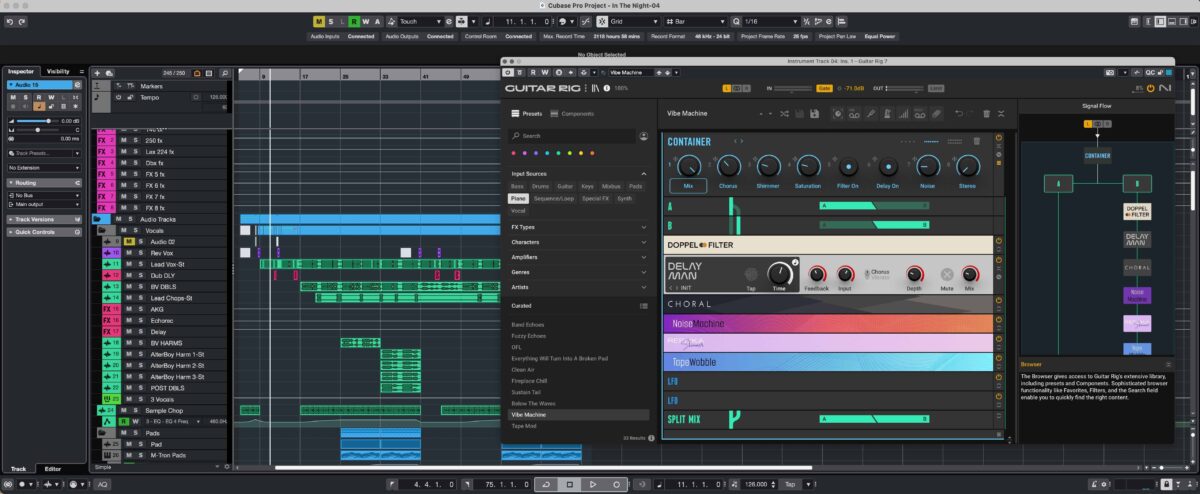Toggle the global Solo S button
Viewport: 1200px width, 494px height.
coord(331,21)
